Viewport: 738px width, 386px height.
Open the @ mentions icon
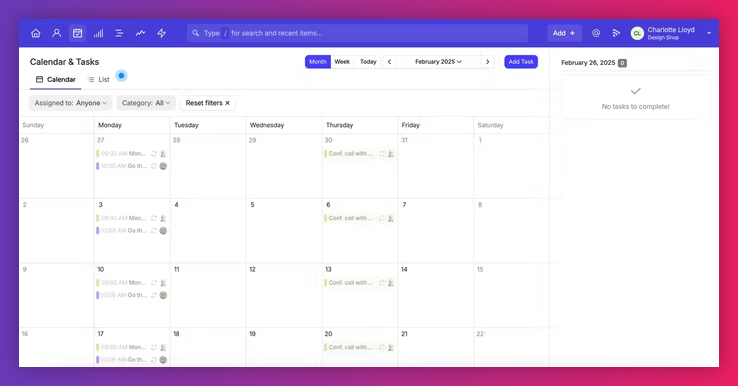[x=596, y=33]
